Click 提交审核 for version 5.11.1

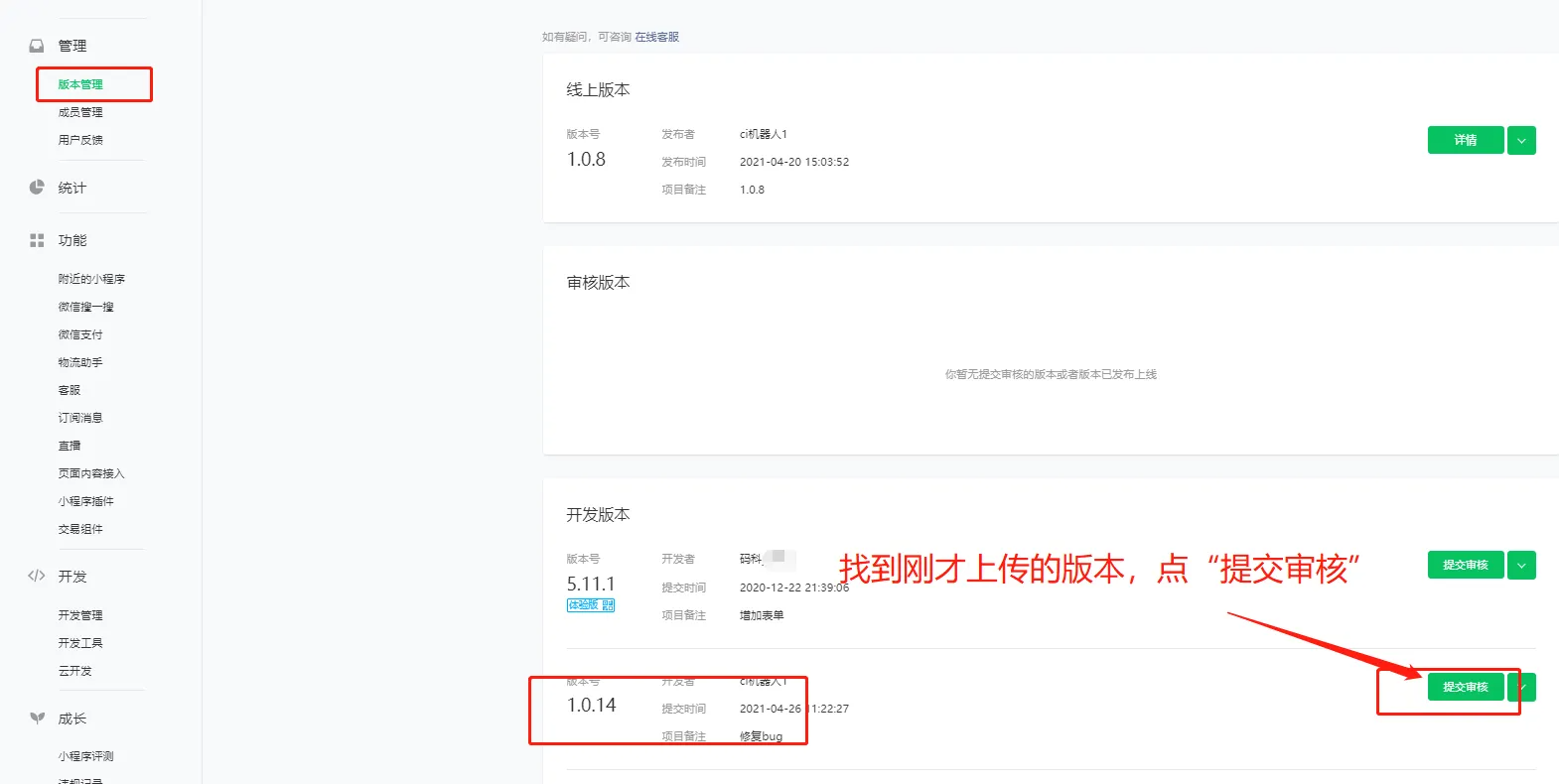click(1466, 565)
